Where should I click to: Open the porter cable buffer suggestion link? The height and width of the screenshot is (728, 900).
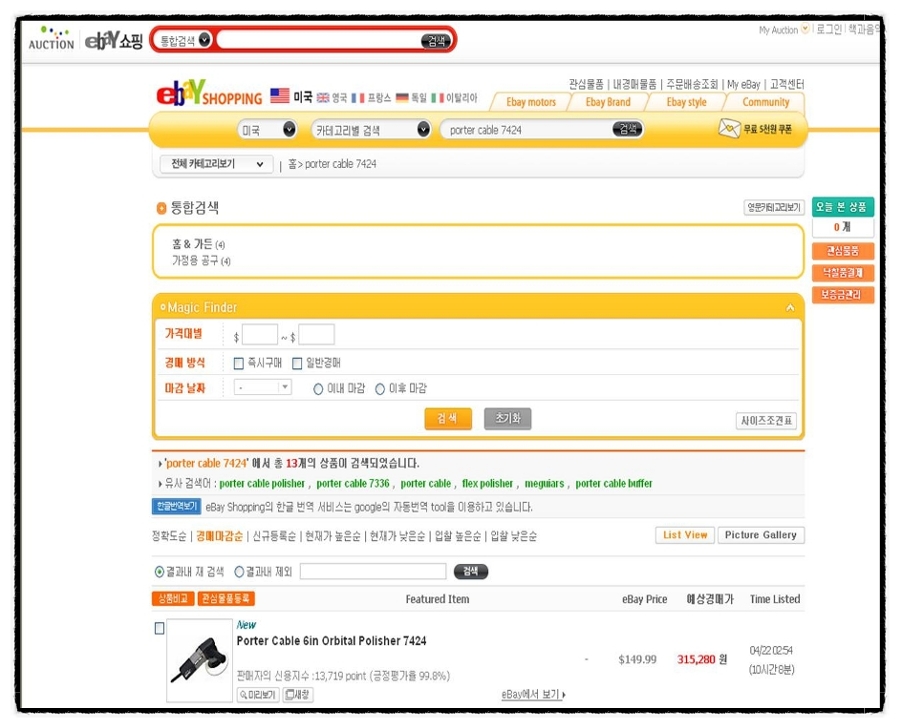[x=614, y=483]
